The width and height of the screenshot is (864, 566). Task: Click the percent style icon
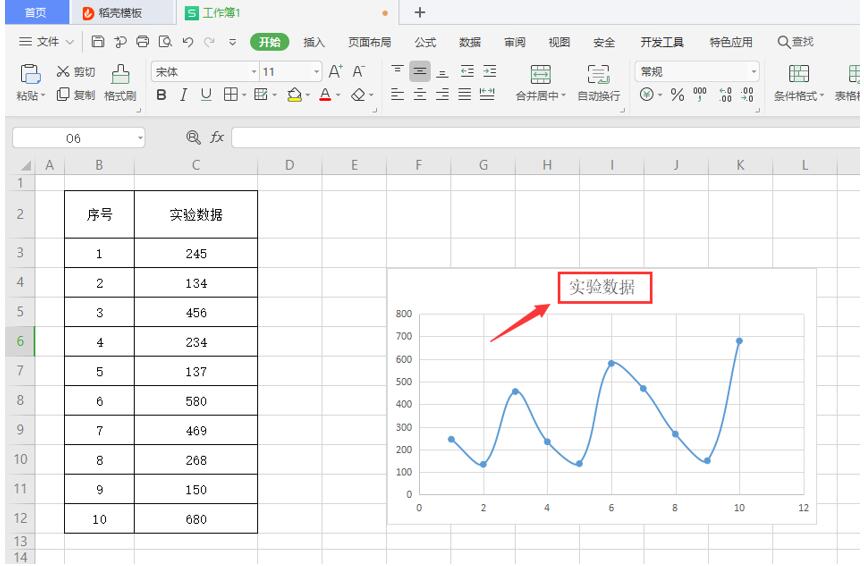click(677, 95)
